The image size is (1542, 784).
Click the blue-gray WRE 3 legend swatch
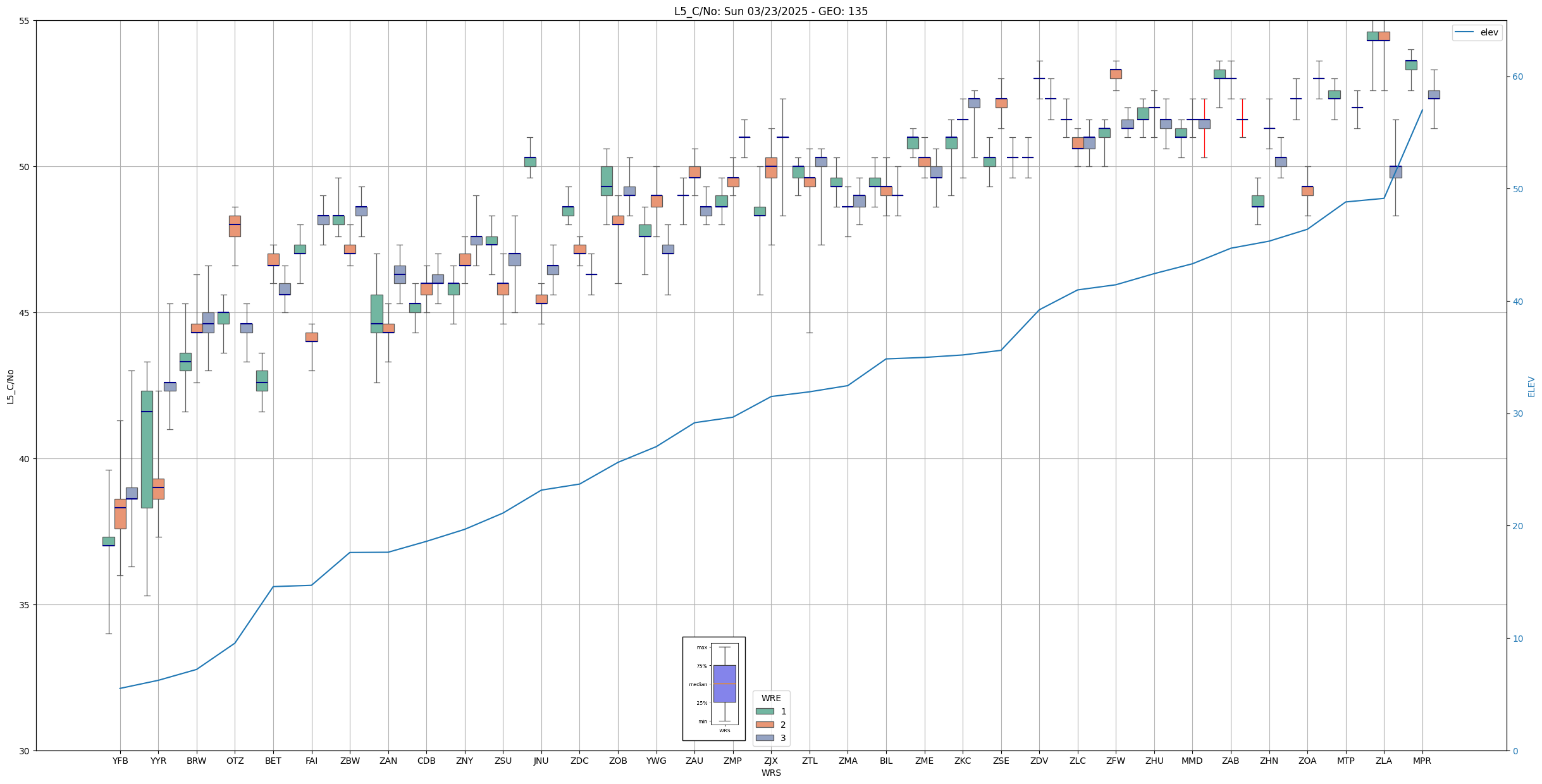click(x=765, y=738)
